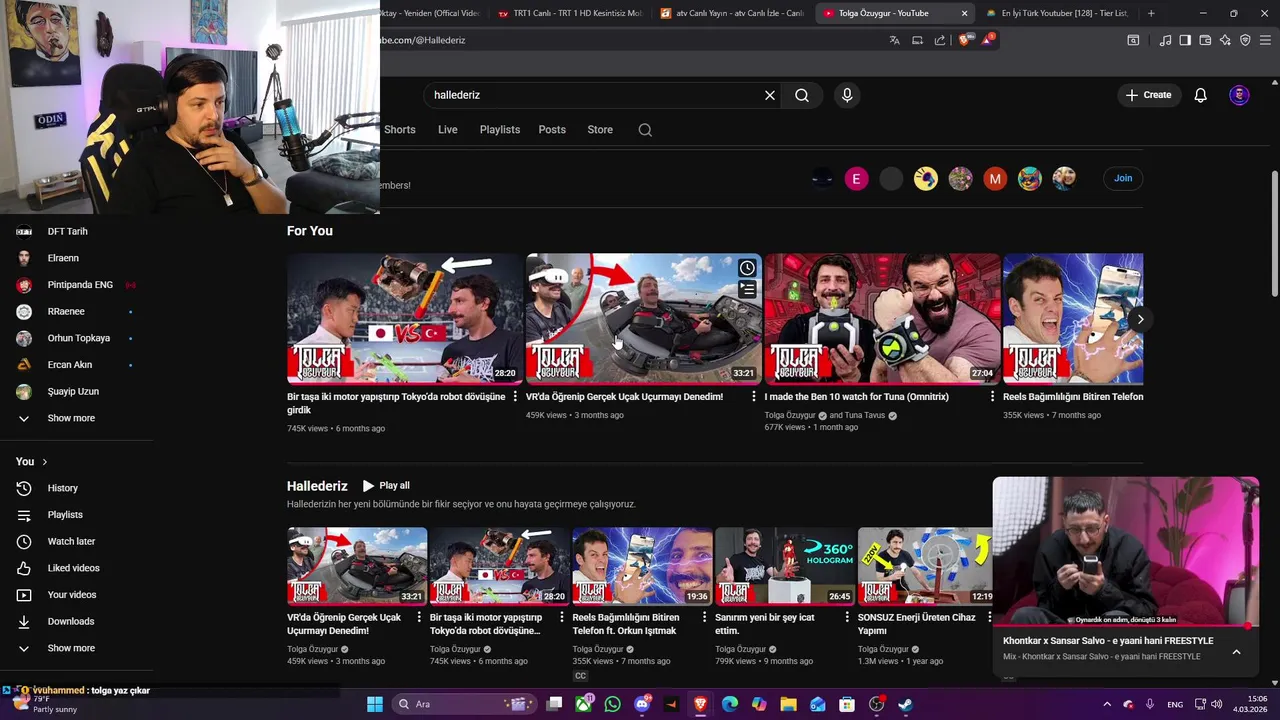Open Elraenn subscription in sidebar
The width and height of the screenshot is (1280, 720).
(63, 258)
